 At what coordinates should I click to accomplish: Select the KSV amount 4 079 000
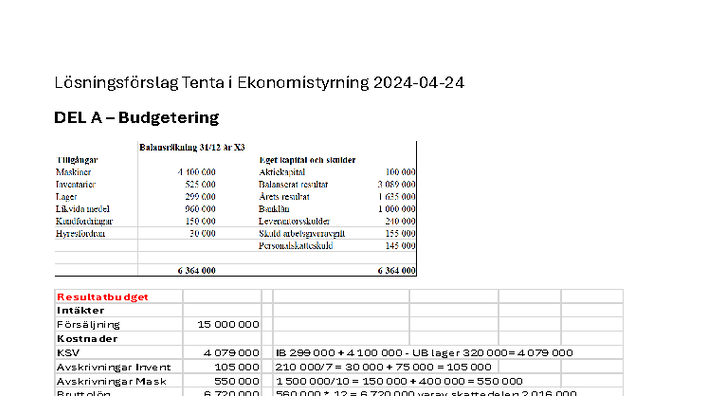point(231,353)
